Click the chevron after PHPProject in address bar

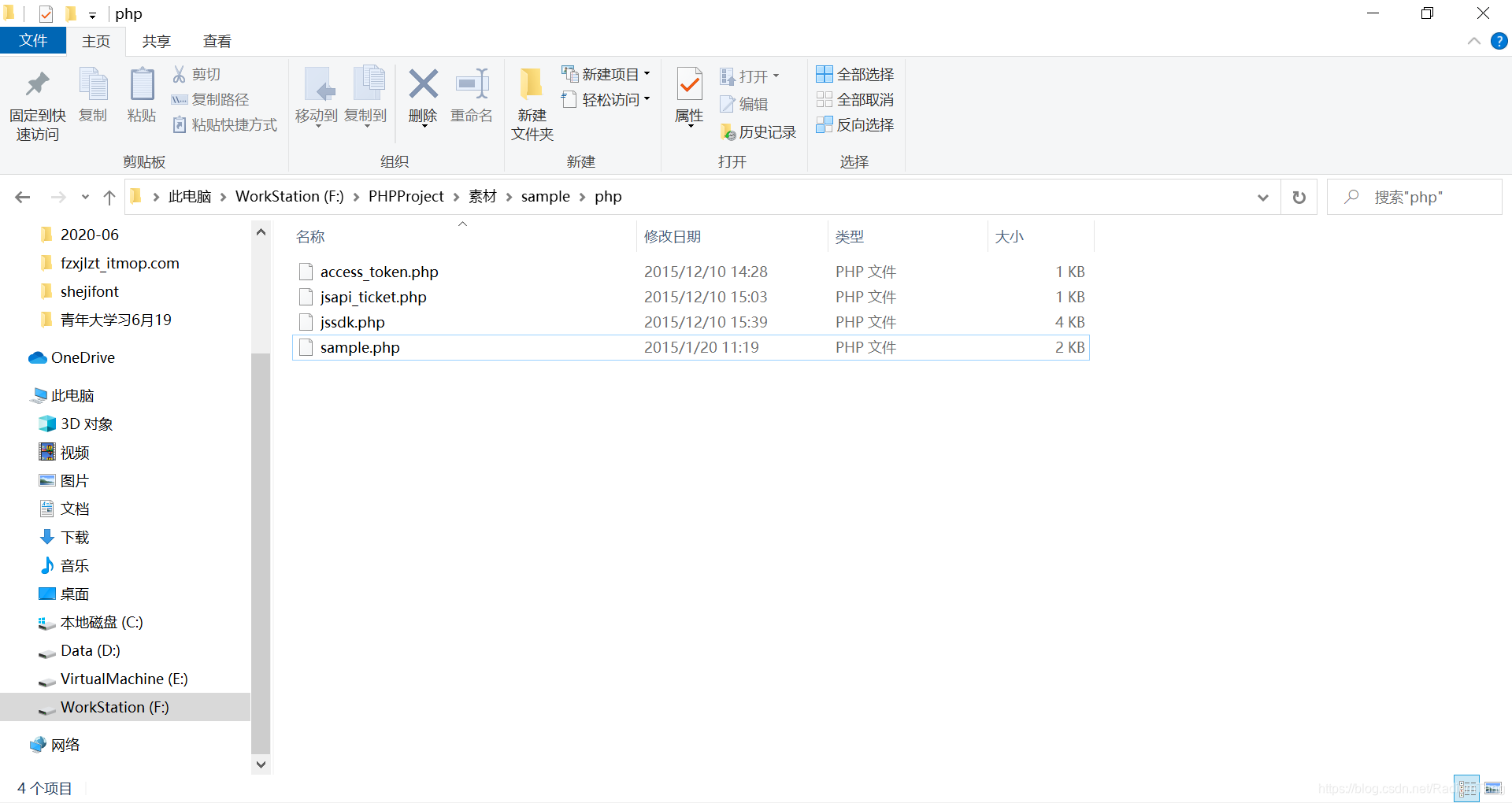point(456,197)
